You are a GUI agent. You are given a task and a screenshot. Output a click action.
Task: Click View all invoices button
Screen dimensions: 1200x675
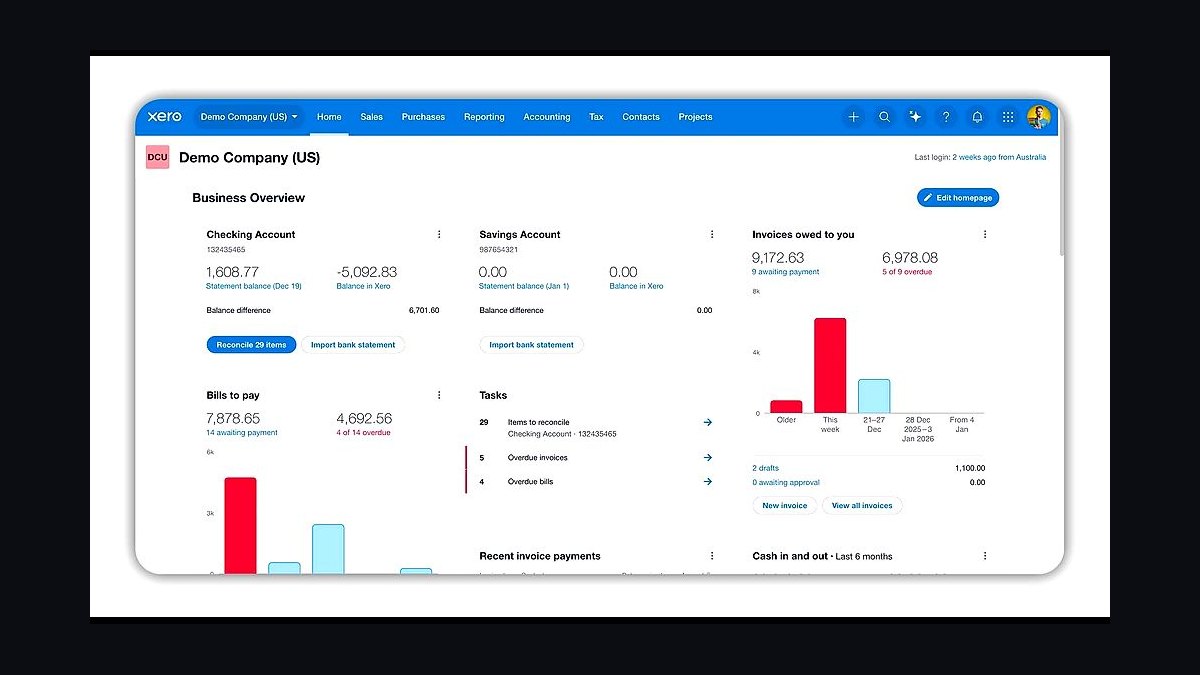[x=862, y=506]
